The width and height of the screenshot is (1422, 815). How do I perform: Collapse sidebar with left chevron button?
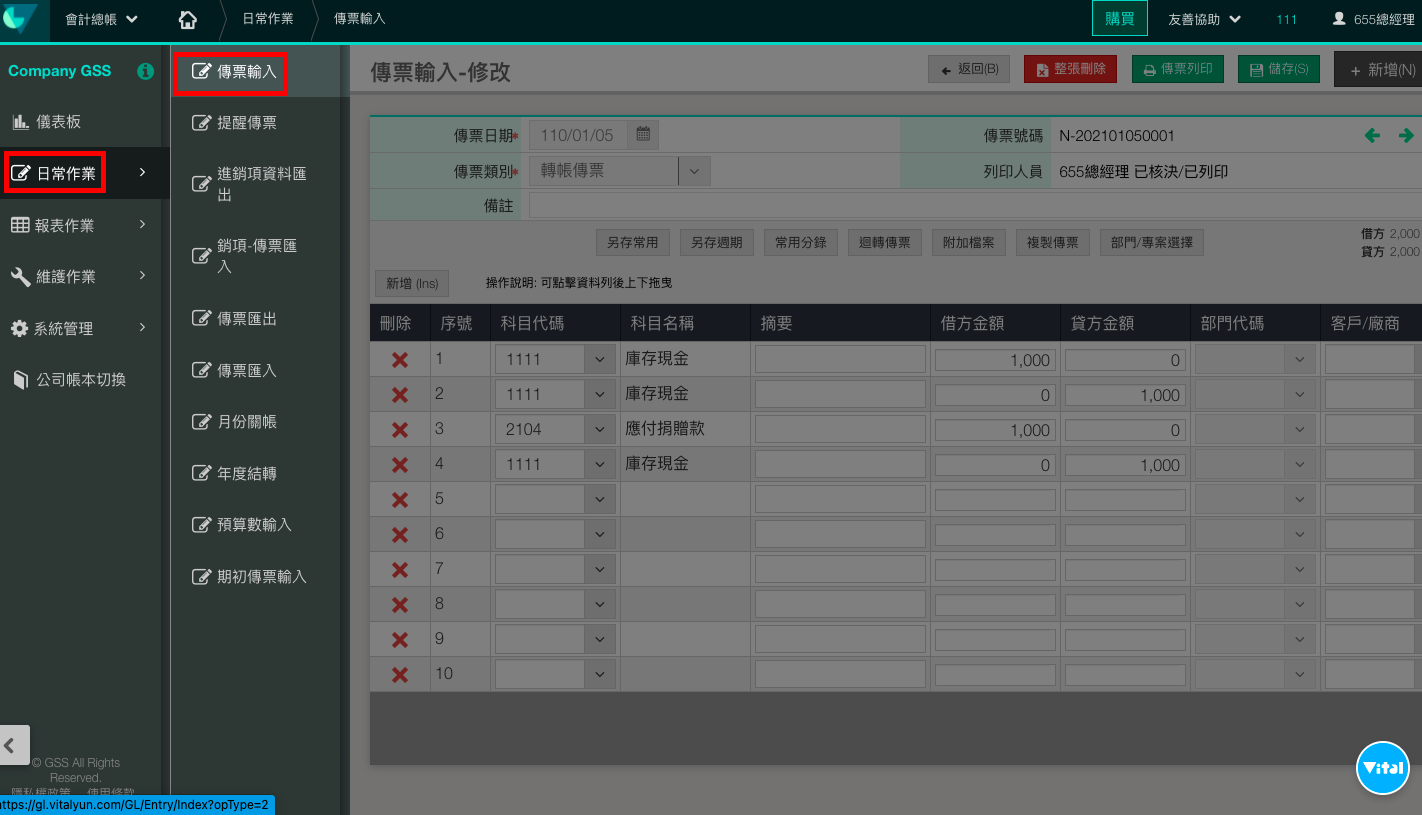[x=14, y=745]
